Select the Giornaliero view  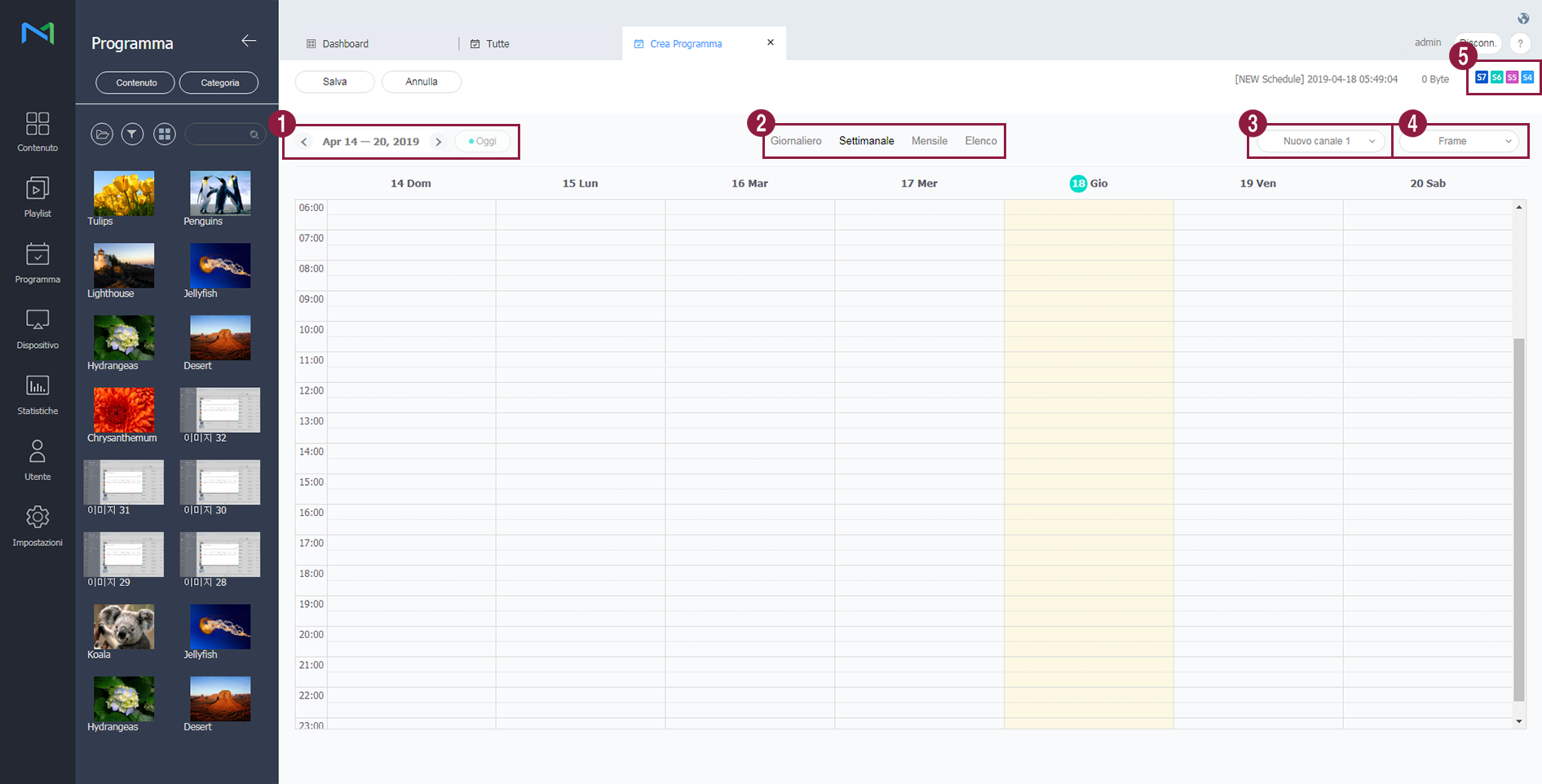[796, 141]
